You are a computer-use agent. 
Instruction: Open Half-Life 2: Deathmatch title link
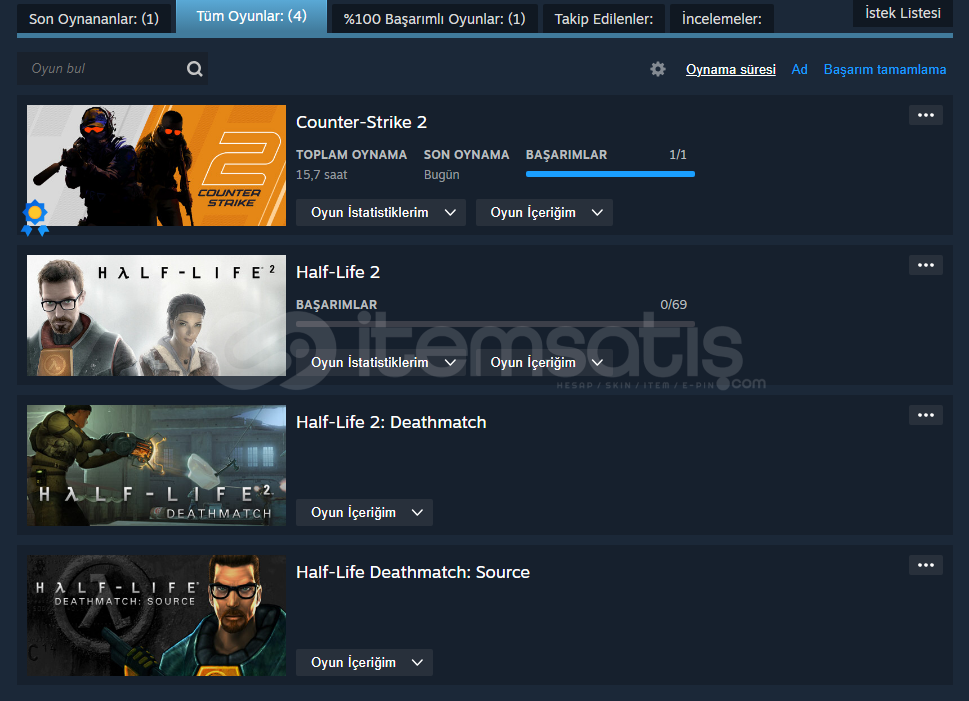[x=391, y=422]
